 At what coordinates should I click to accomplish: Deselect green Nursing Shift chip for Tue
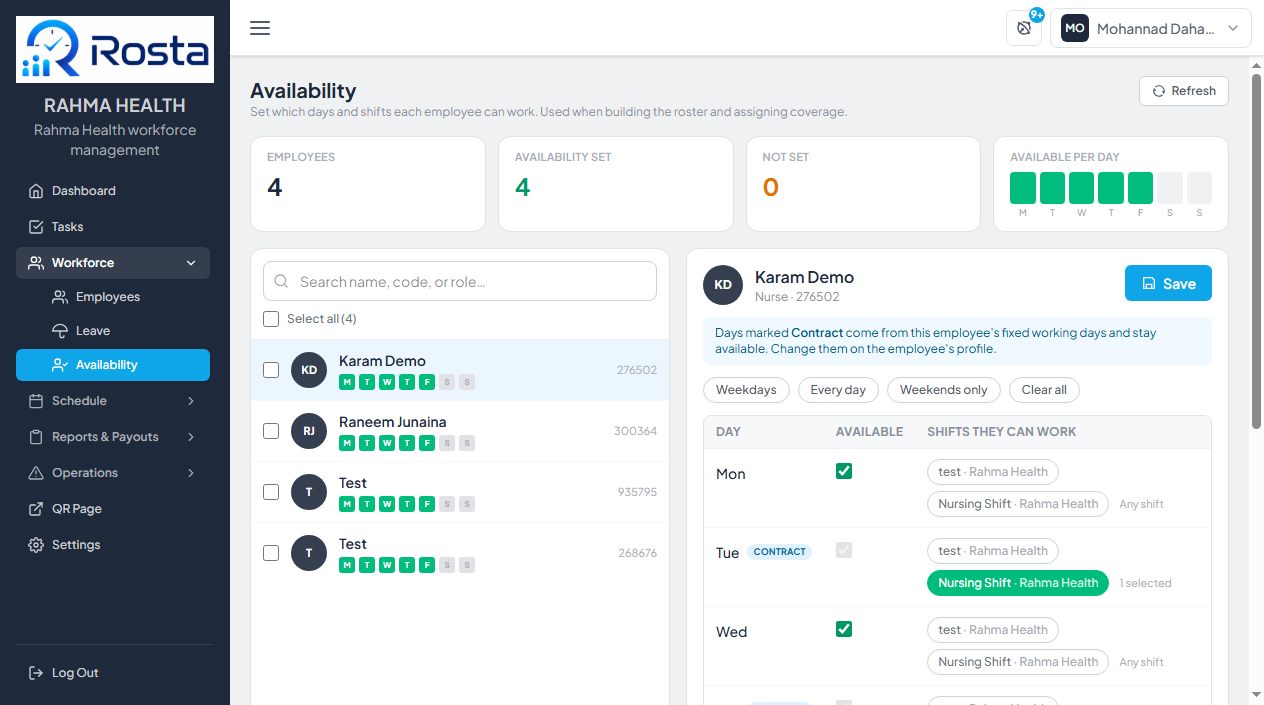point(1018,583)
